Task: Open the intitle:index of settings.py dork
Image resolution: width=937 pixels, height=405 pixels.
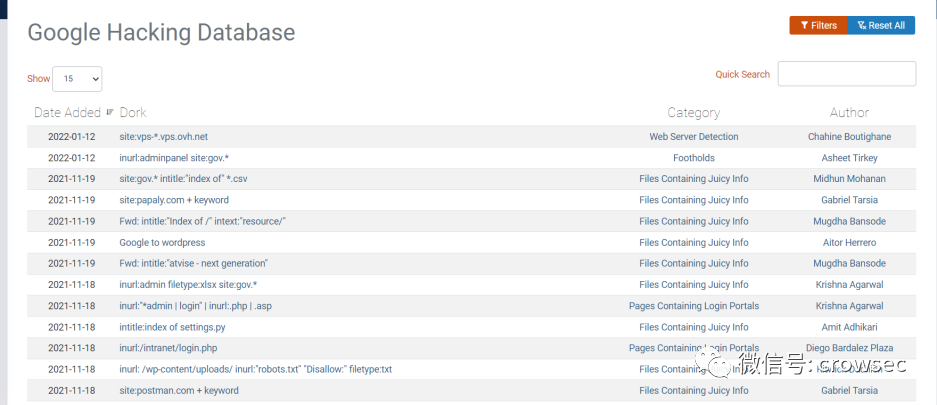Action: coord(173,327)
